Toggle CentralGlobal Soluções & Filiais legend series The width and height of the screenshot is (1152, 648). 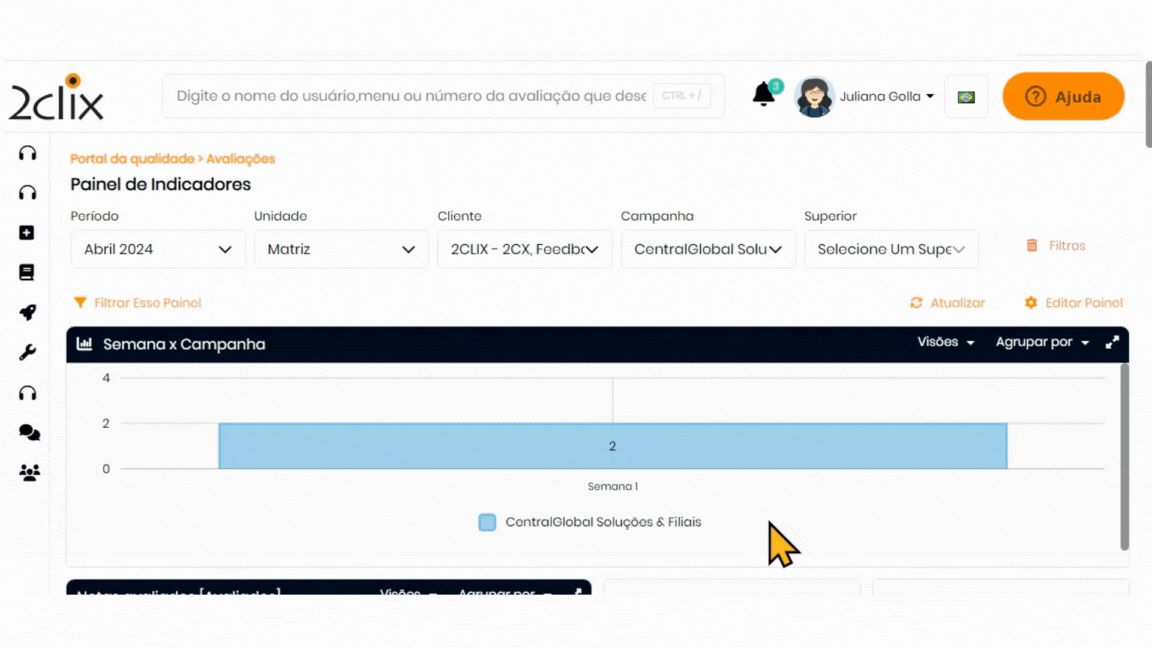[x=590, y=522]
